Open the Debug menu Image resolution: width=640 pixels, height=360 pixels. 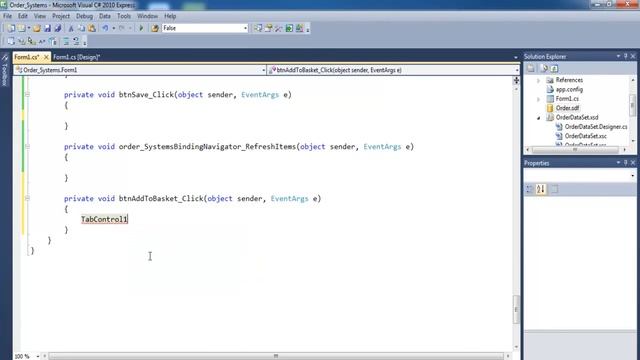tap(84, 16)
